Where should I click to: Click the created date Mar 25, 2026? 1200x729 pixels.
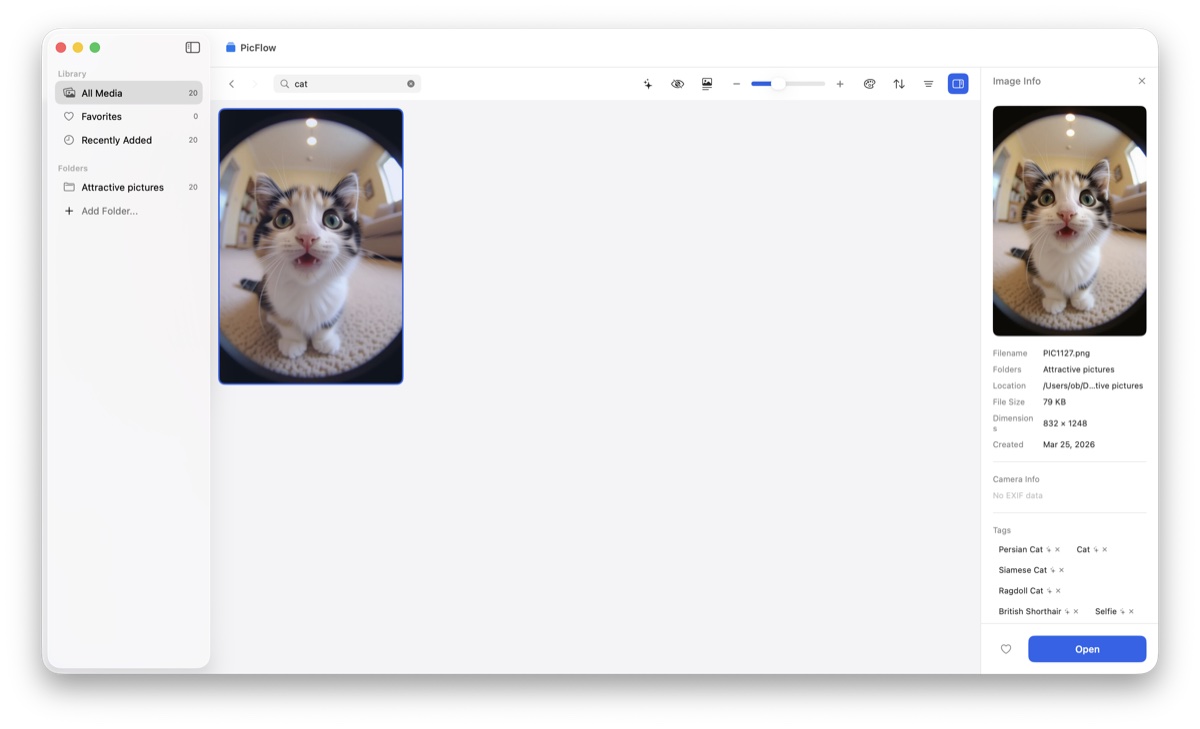point(1069,444)
